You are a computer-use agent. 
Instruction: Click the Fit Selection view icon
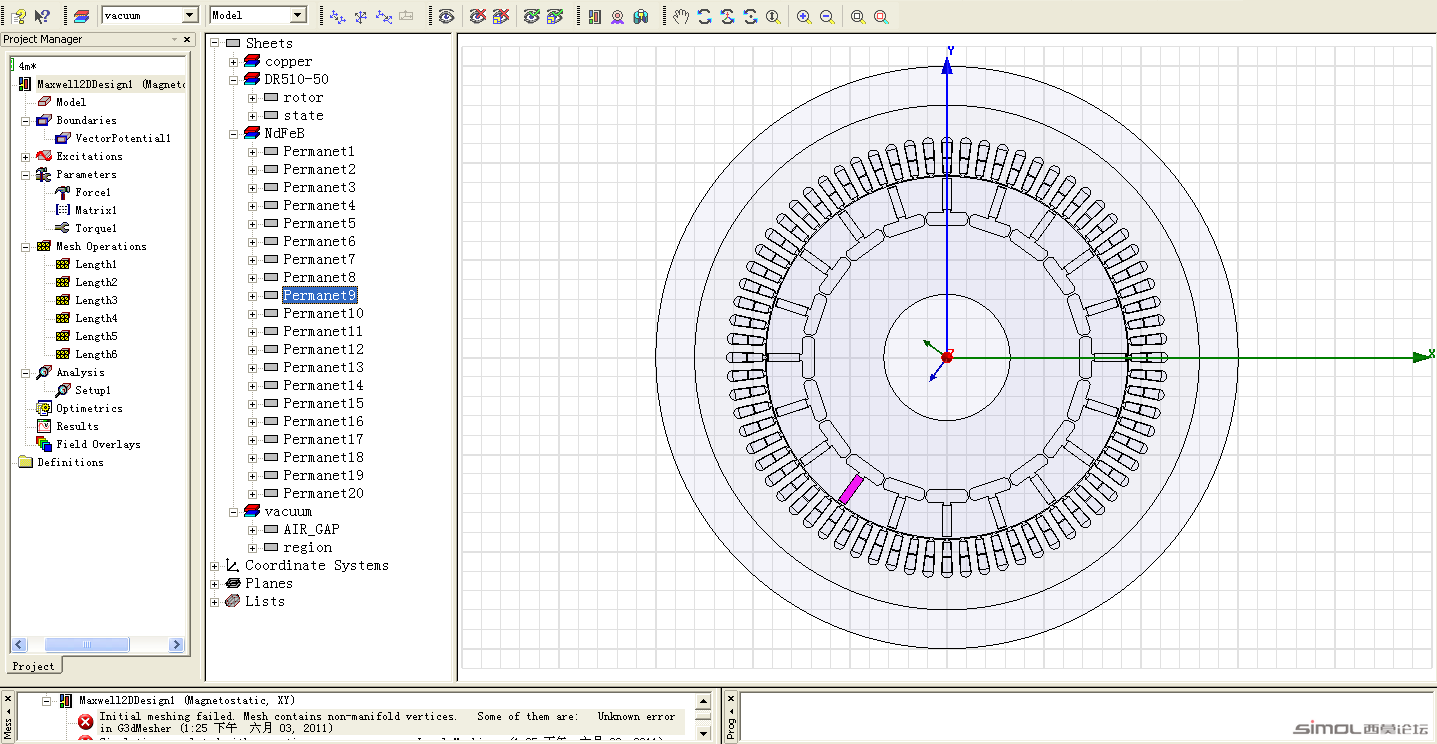881,16
